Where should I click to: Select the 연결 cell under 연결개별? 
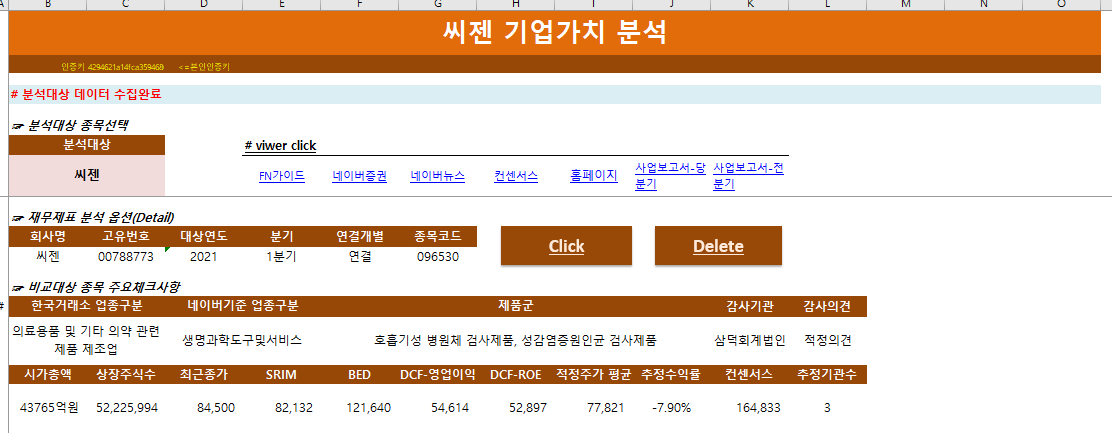pyautogui.click(x=360, y=257)
